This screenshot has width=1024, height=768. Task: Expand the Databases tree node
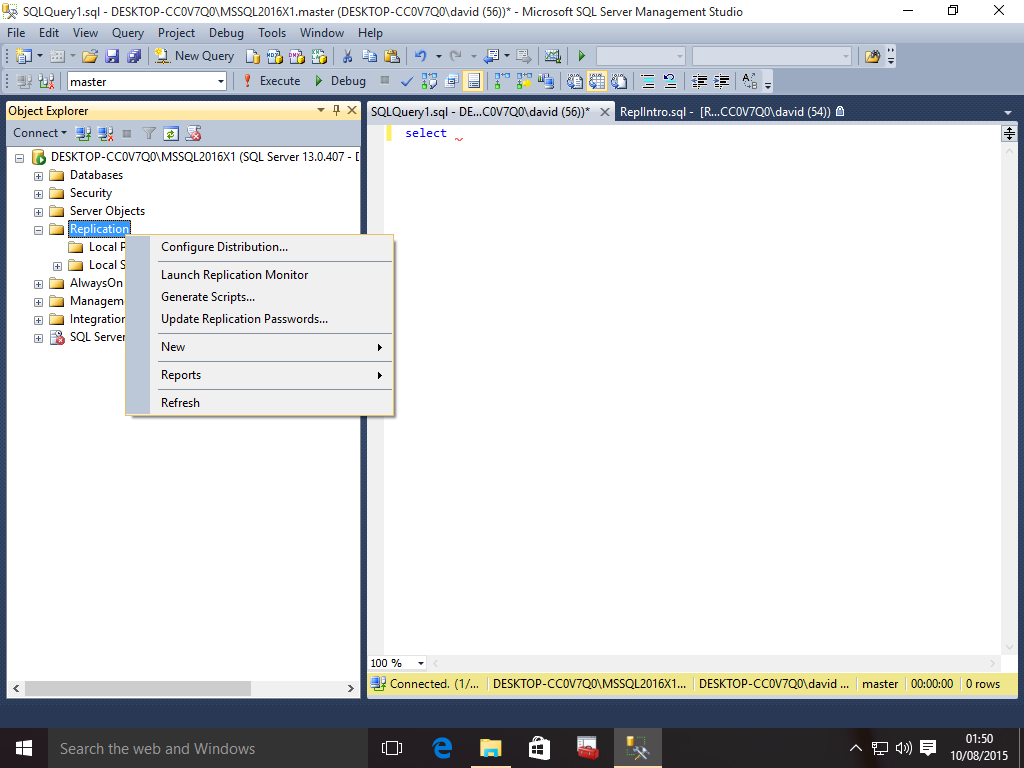[38, 176]
